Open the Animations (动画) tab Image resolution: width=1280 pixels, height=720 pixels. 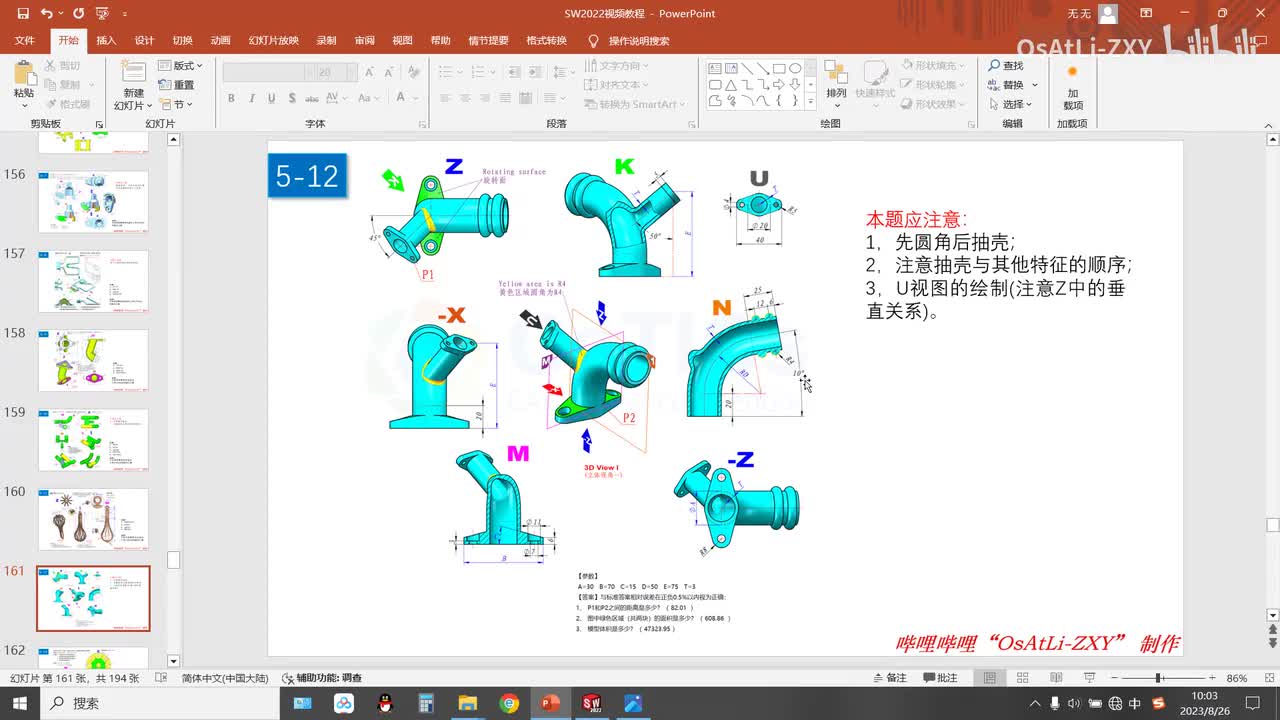pos(220,41)
